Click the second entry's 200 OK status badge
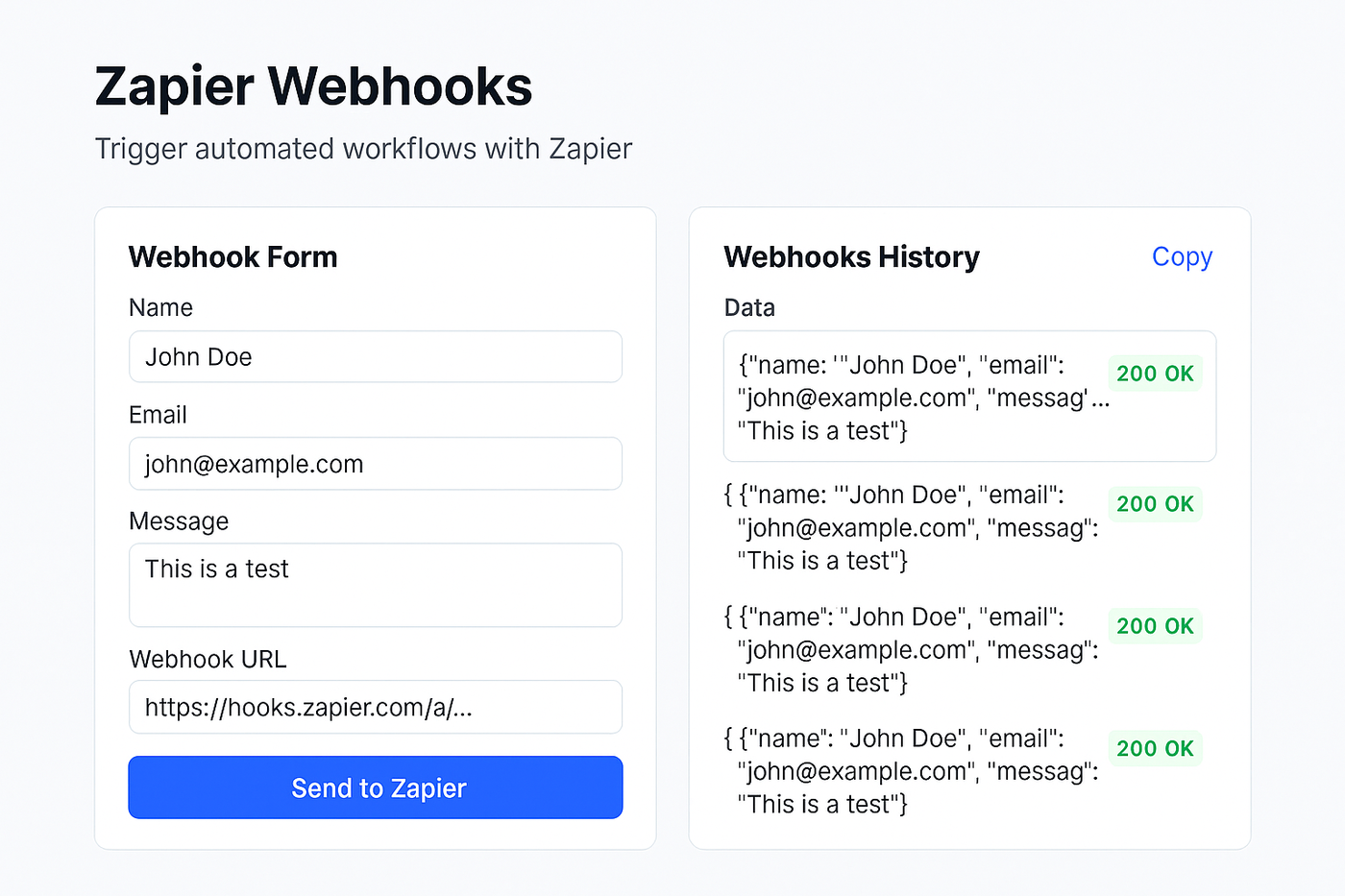The width and height of the screenshot is (1345, 896). [1155, 504]
